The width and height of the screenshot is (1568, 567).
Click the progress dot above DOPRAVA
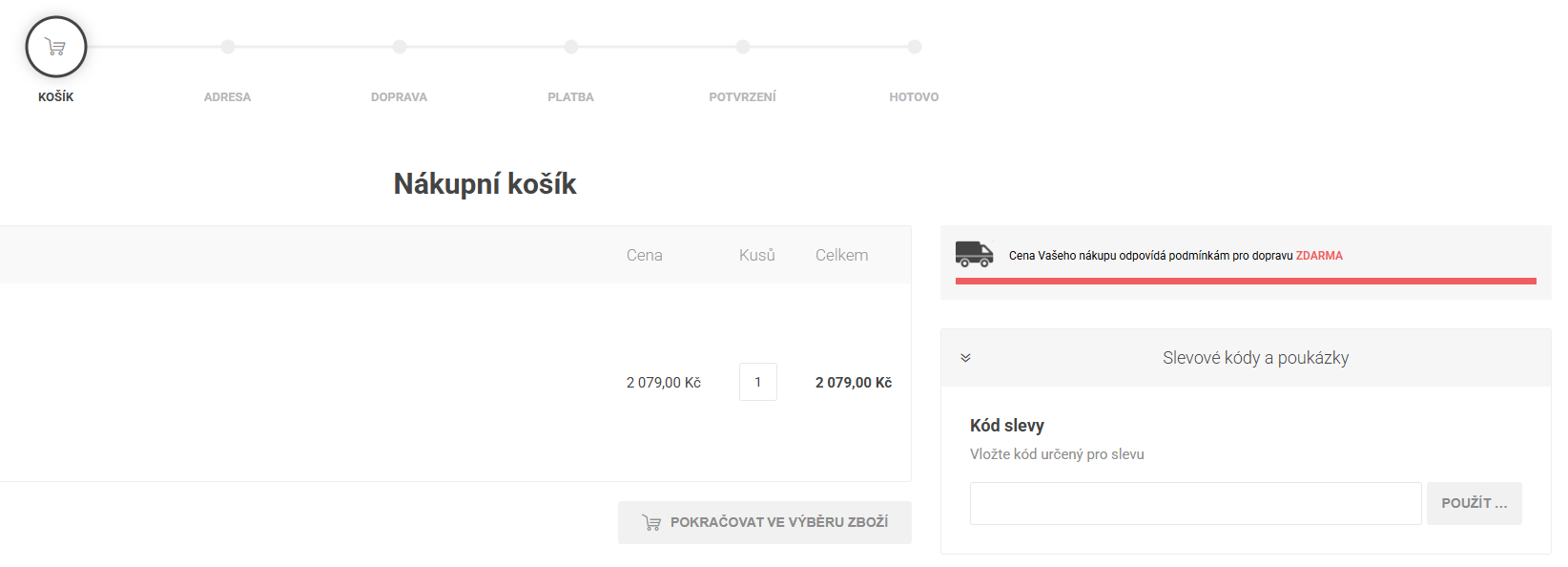(x=400, y=47)
